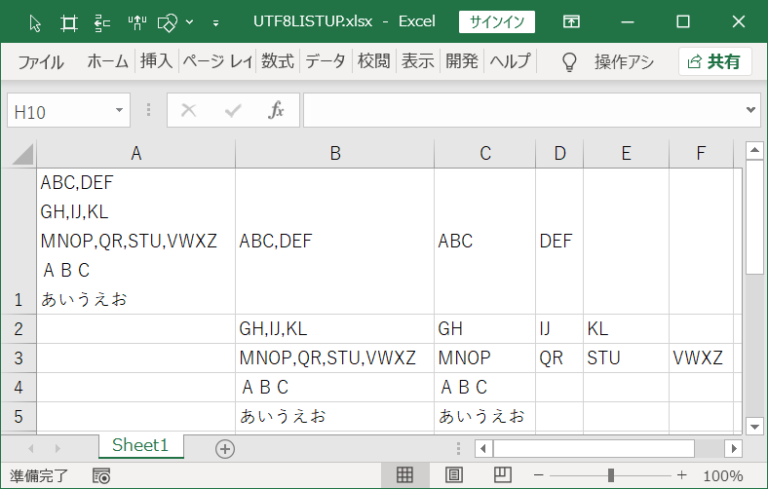Screen dimensions: 768x489
Task: Click the macro recording icon in status bar
Action: (x=101, y=476)
